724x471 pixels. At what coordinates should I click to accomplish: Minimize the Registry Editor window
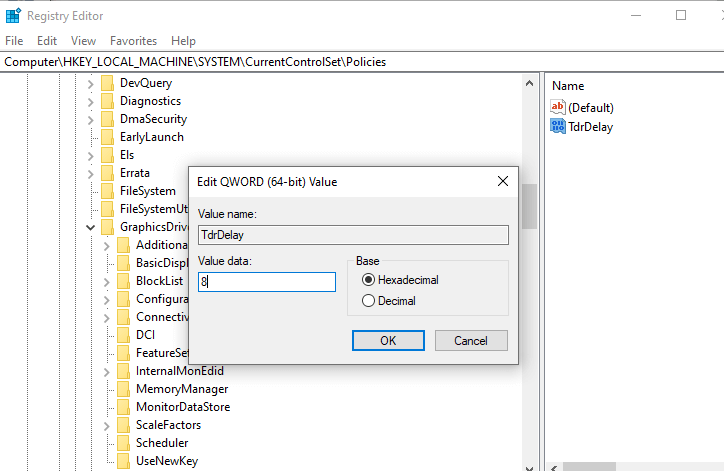coord(636,15)
